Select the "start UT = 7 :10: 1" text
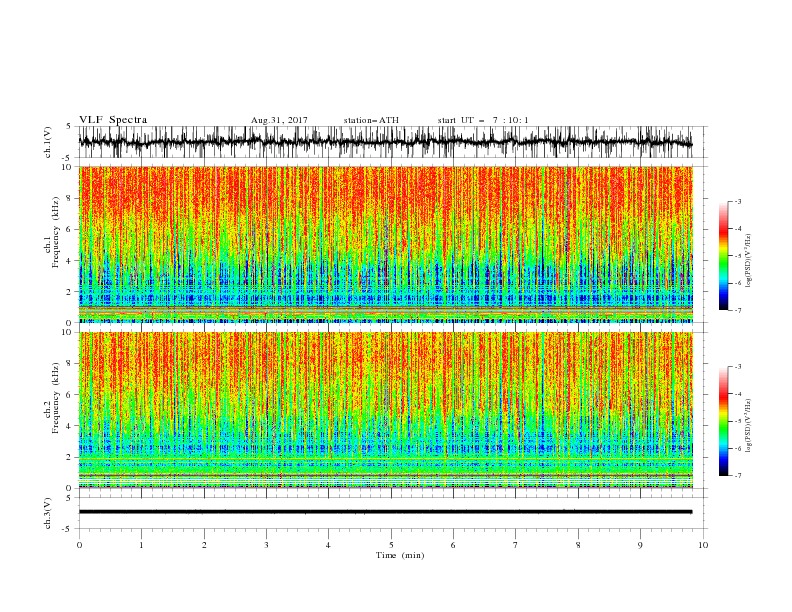The width and height of the screenshot is (792, 612). (x=483, y=120)
